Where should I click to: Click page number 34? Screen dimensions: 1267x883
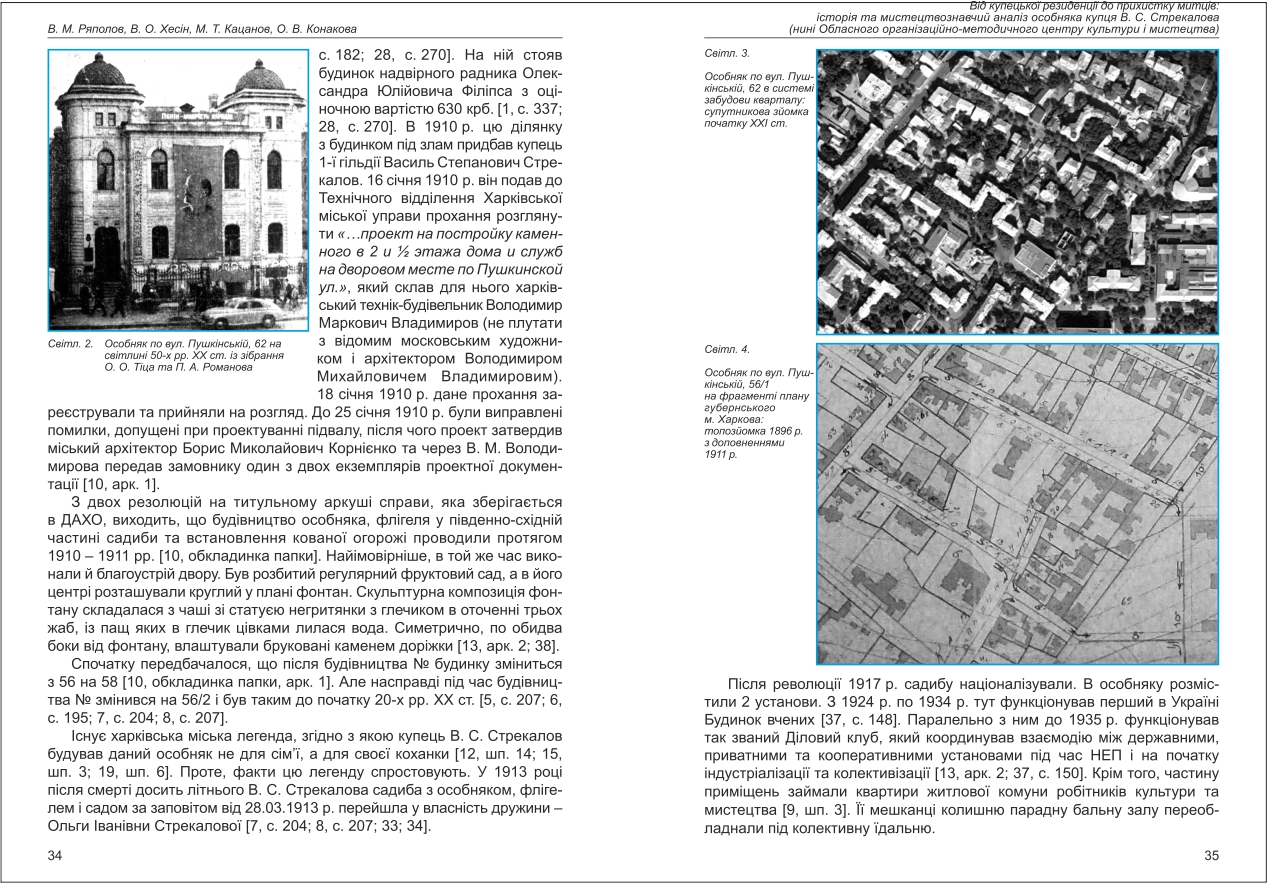tap(56, 855)
